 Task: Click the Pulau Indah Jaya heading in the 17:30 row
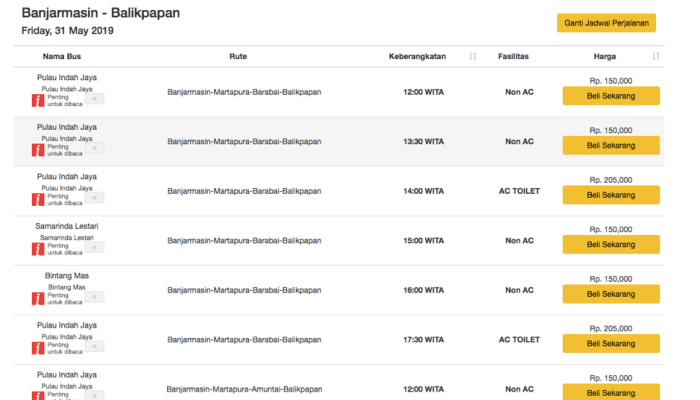pos(67,325)
